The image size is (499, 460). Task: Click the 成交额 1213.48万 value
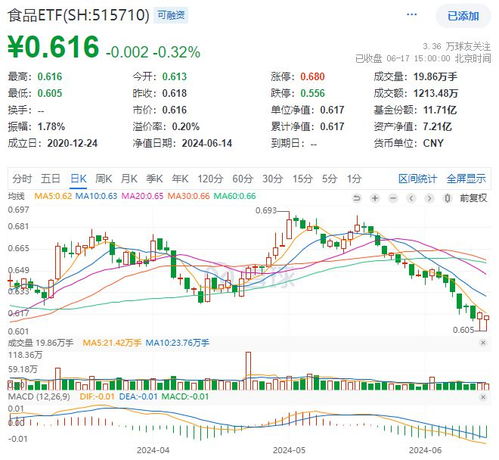point(436,93)
